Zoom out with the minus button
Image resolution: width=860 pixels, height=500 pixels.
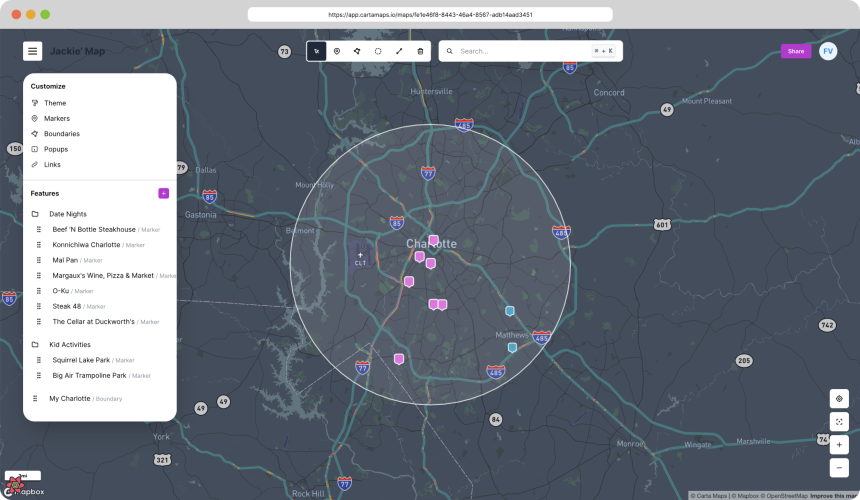click(839, 468)
